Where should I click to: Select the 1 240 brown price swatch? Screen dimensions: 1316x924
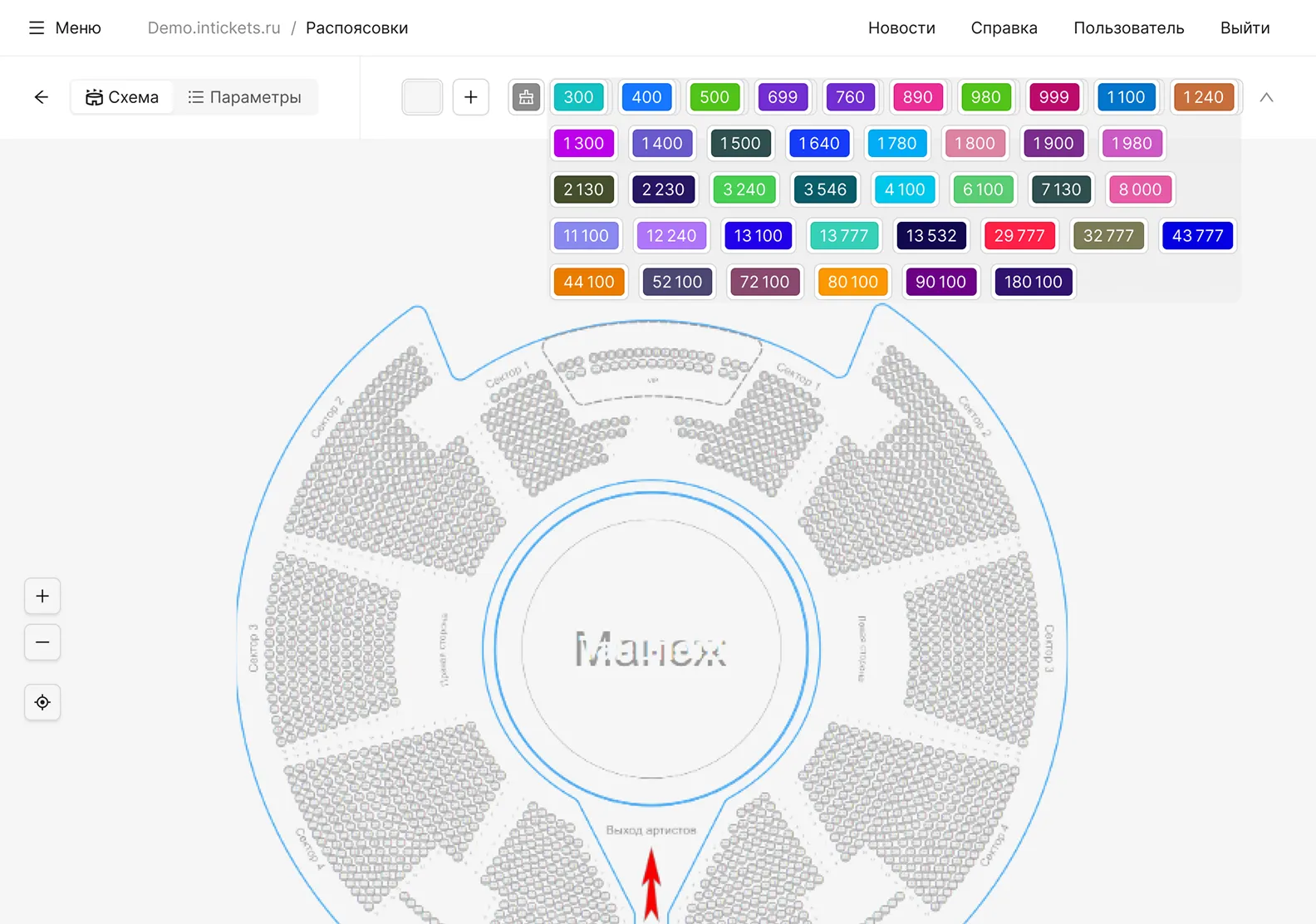(1203, 97)
